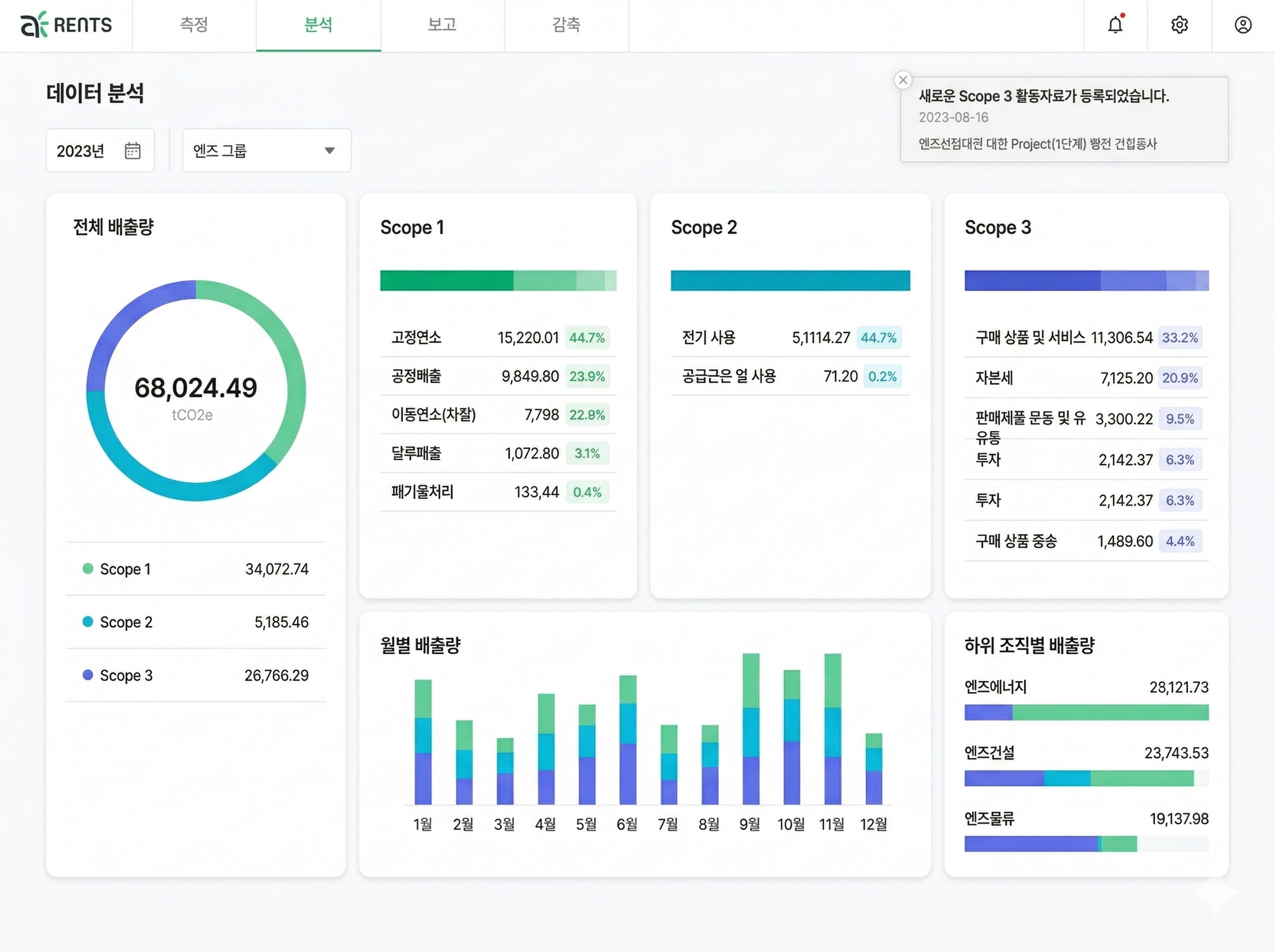Switch to the 보고 tab
This screenshot has width=1275, height=952.
tap(442, 25)
